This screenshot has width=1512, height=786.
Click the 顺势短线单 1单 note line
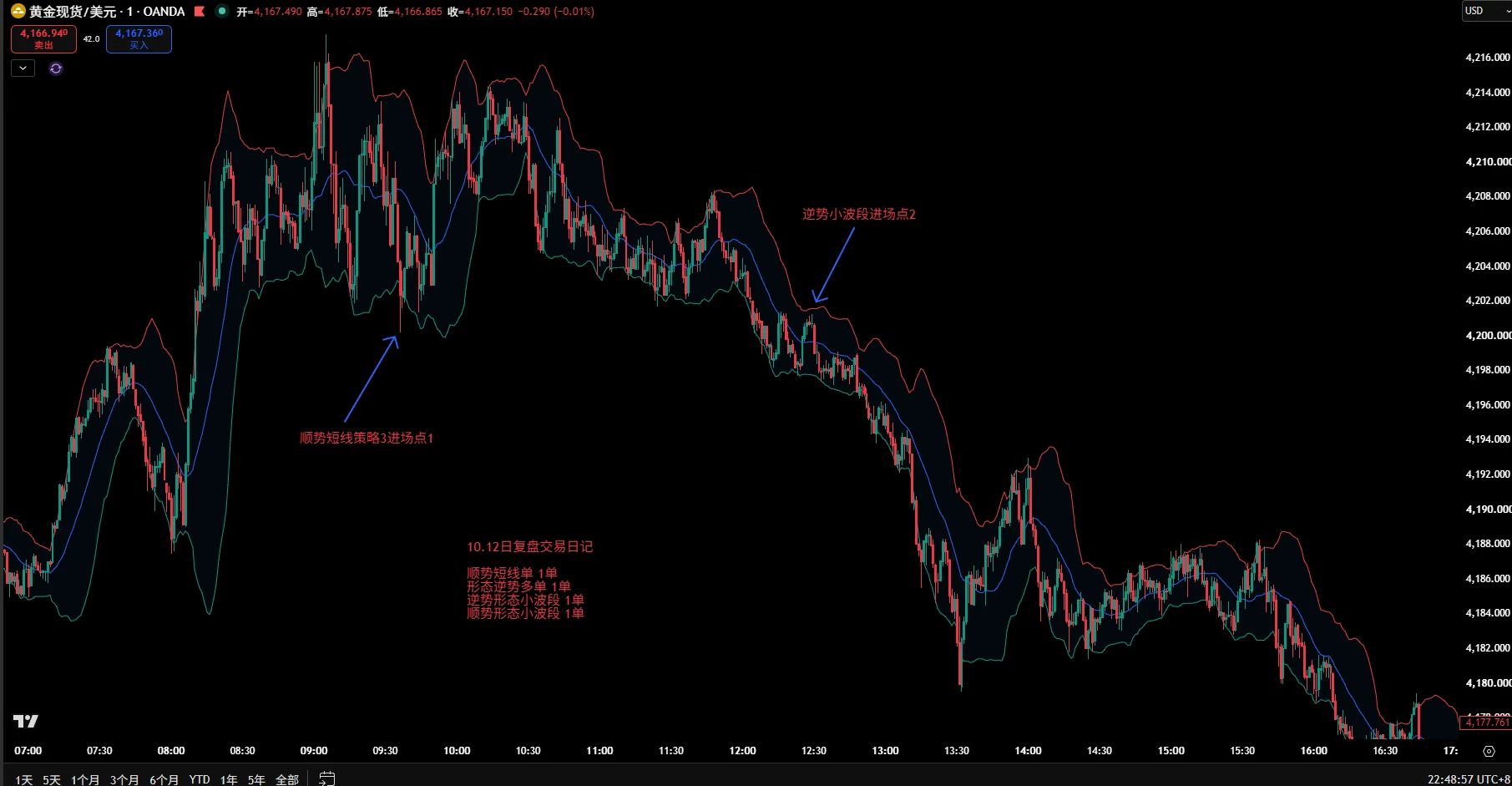(x=512, y=573)
